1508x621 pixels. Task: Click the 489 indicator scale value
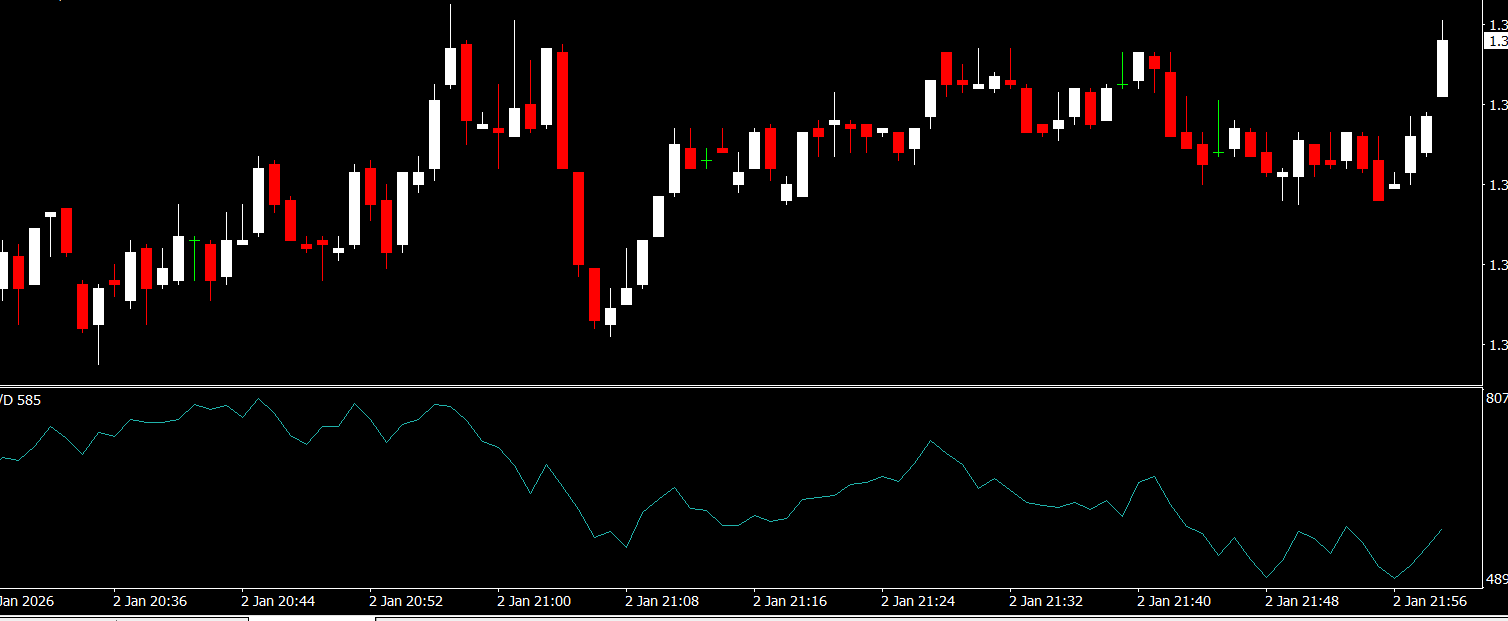pyautogui.click(x=1496, y=579)
